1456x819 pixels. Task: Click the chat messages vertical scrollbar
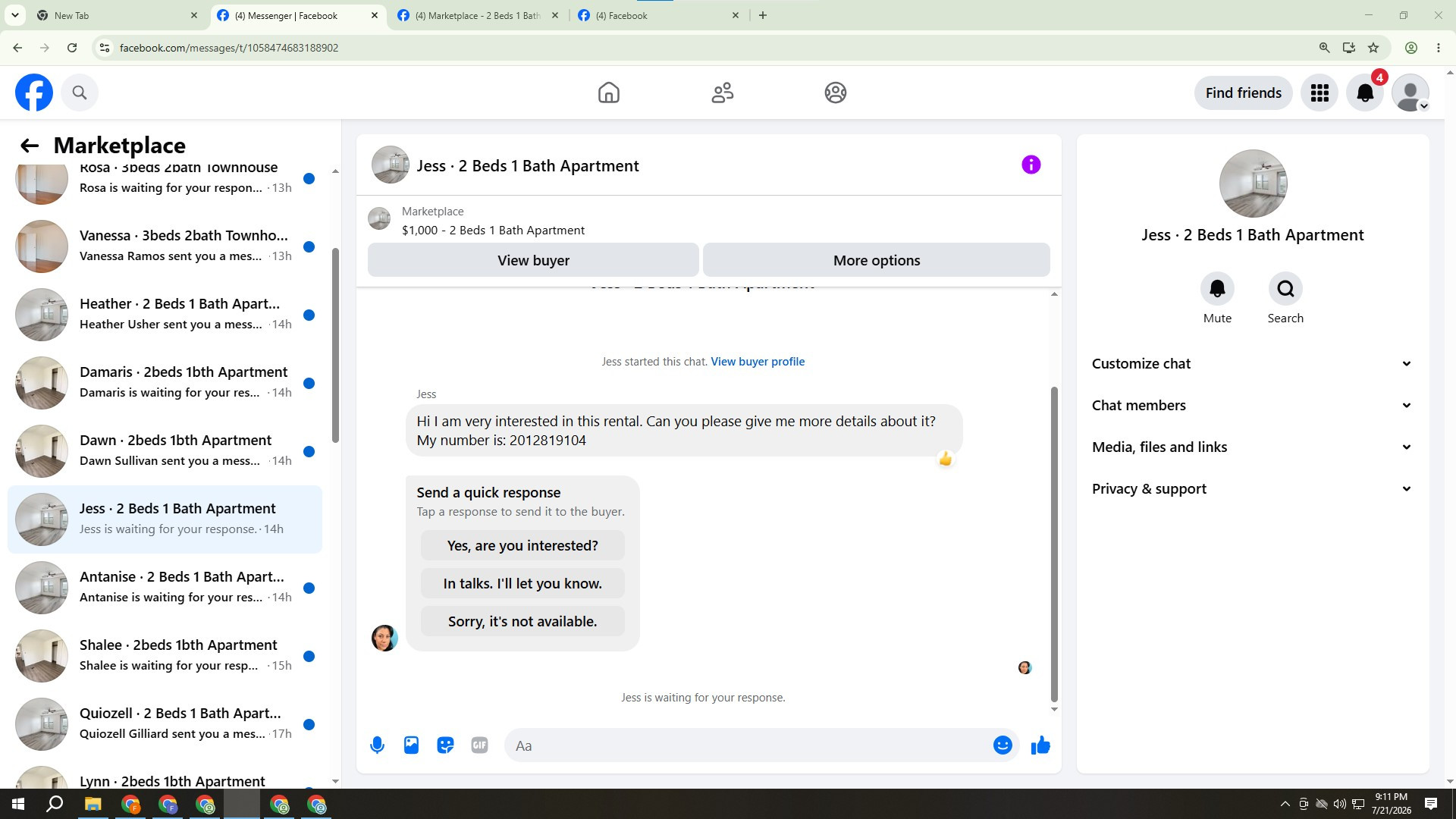[x=1053, y=544]
